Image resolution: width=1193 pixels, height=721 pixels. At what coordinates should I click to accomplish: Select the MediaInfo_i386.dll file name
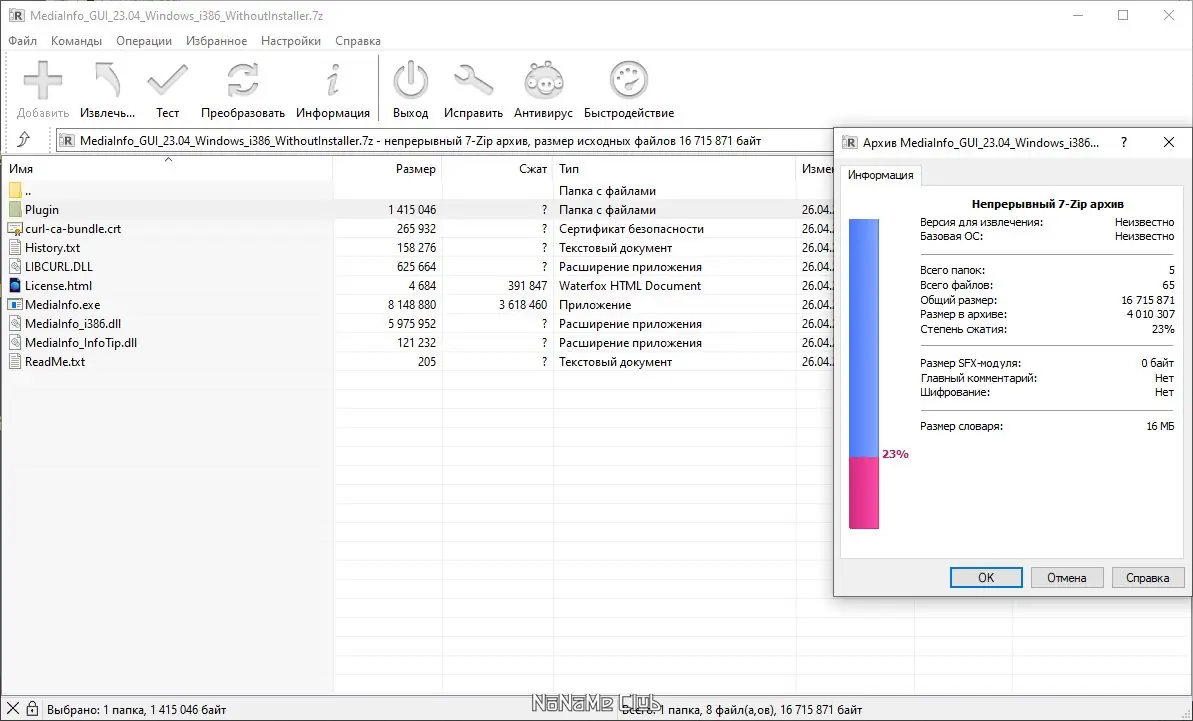[73, 323]
